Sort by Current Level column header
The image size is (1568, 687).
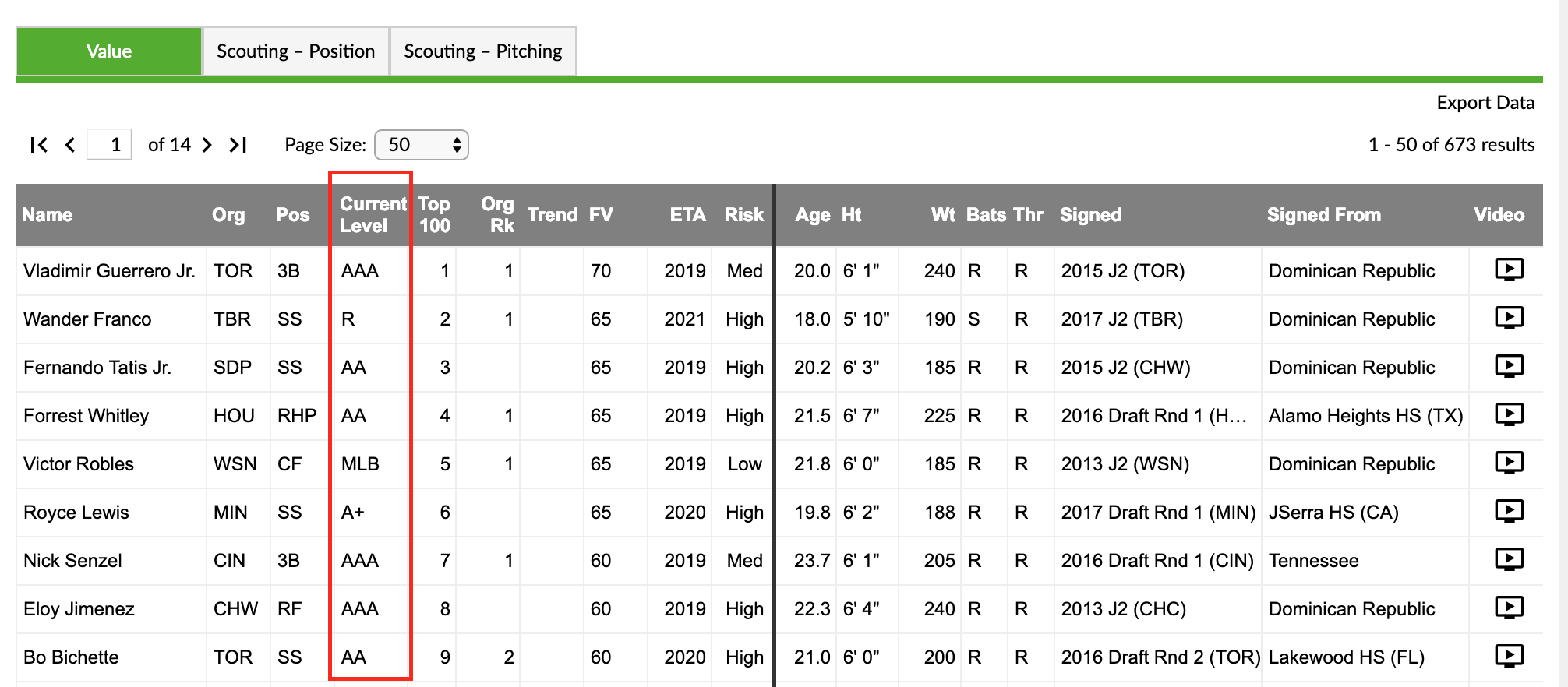tap(373, 215)
